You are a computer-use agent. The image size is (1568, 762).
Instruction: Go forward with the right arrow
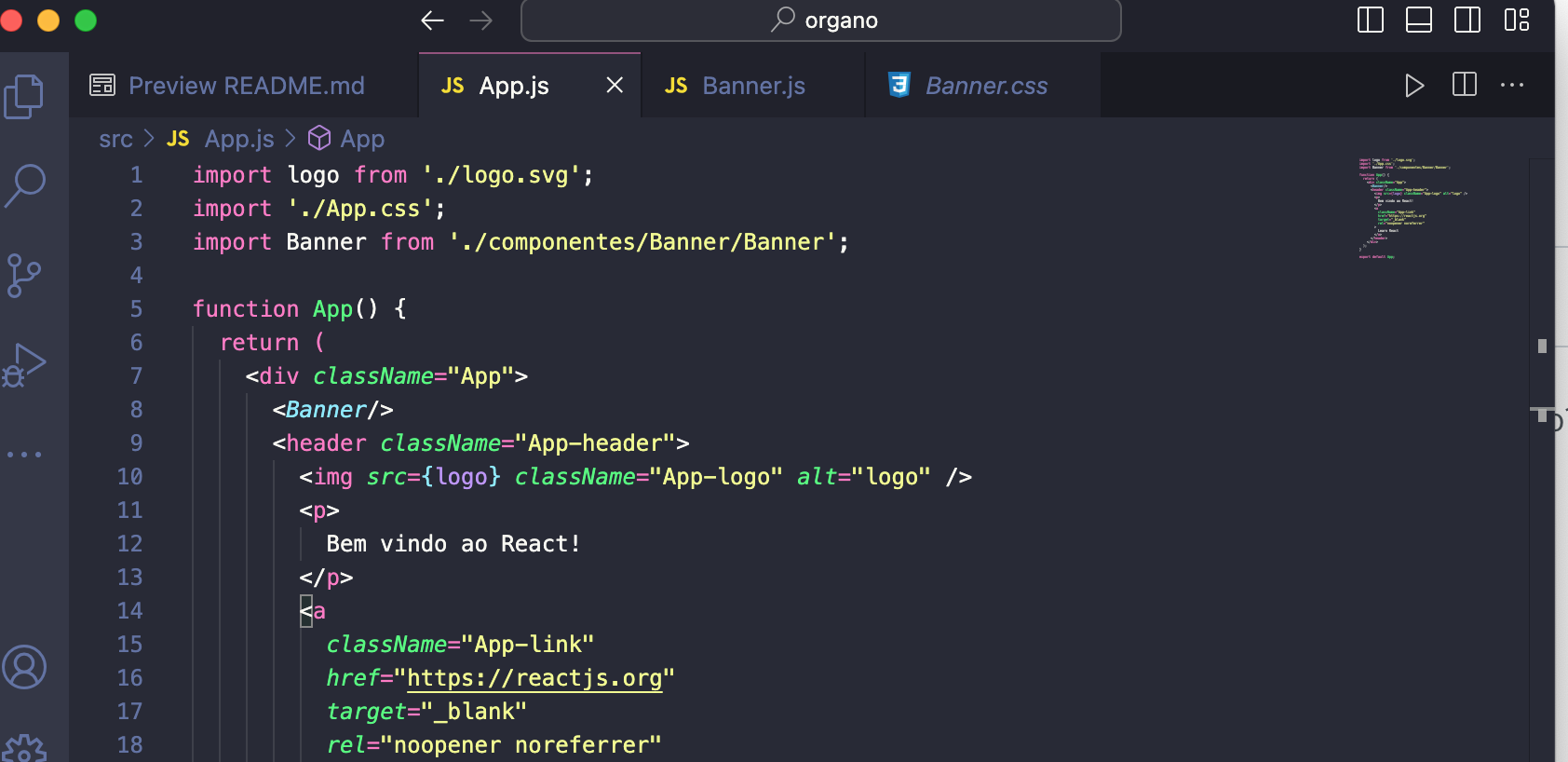(480, 20)
